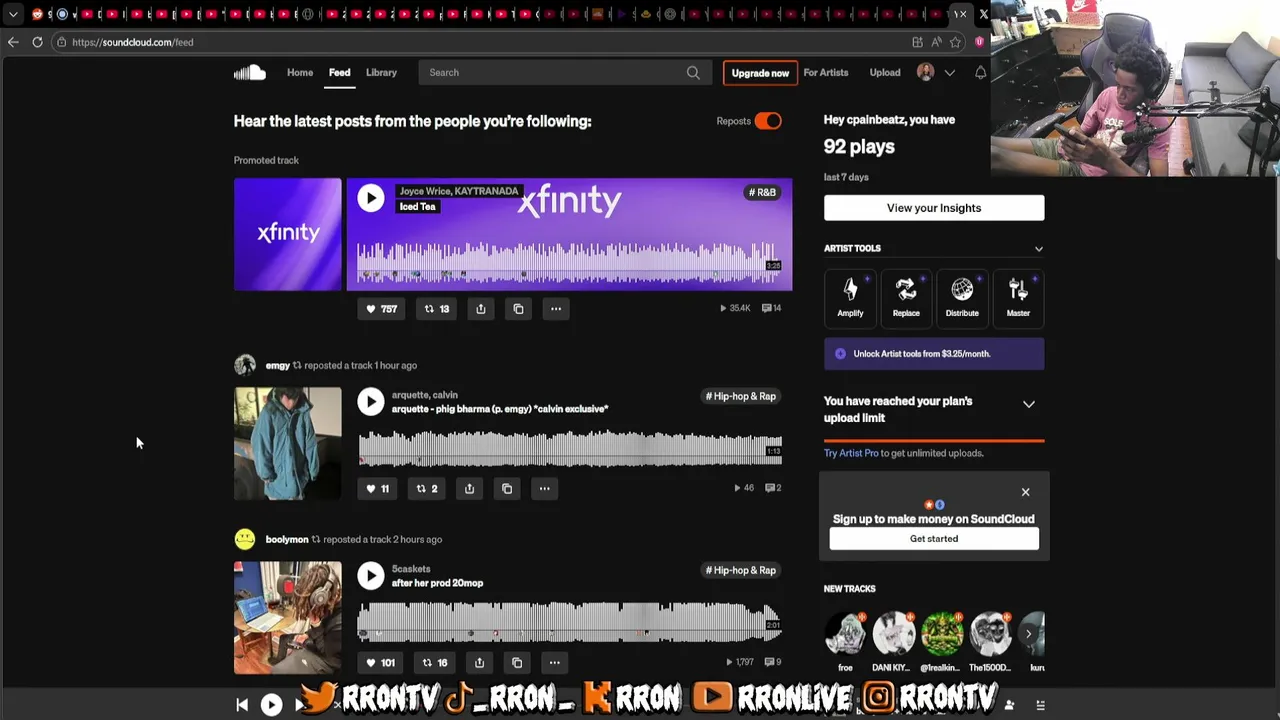Like the Iced Tea track (757)

pyautogui.click(x=381, y=309)
